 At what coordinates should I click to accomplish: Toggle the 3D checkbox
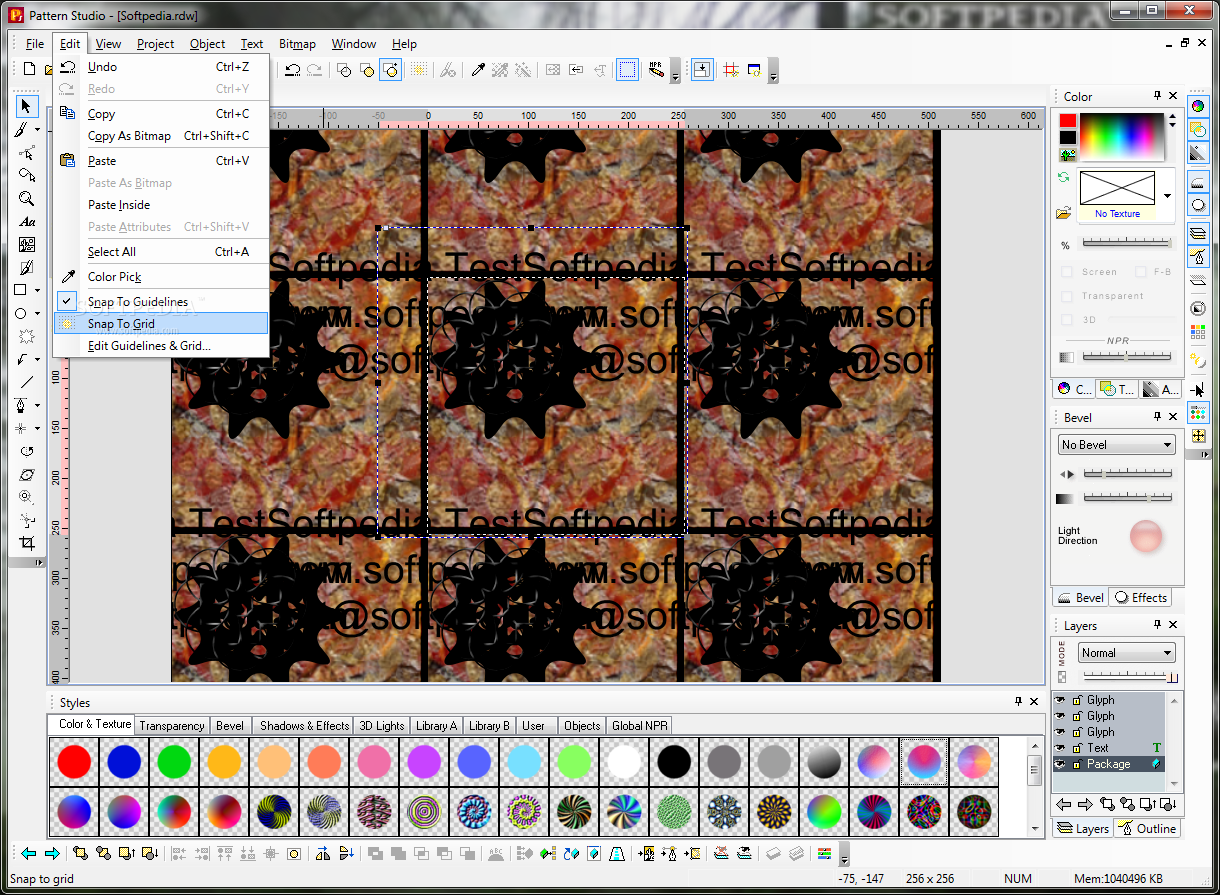(x=1067, y=320)
